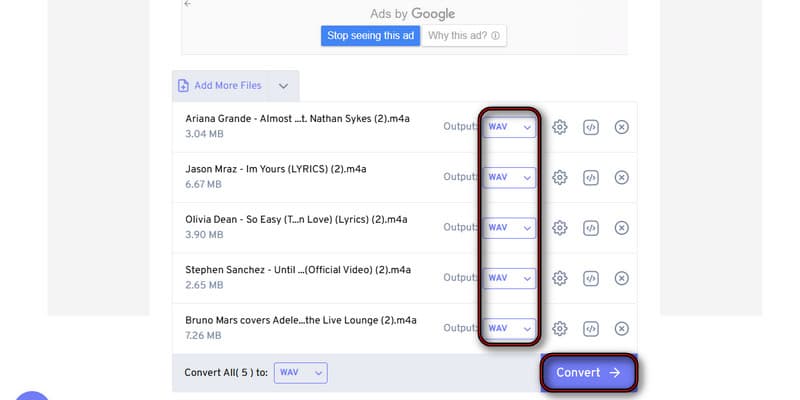800x400 pixels.
Task: Click code icon for Ariana Grande file
Action: point(591,127)
